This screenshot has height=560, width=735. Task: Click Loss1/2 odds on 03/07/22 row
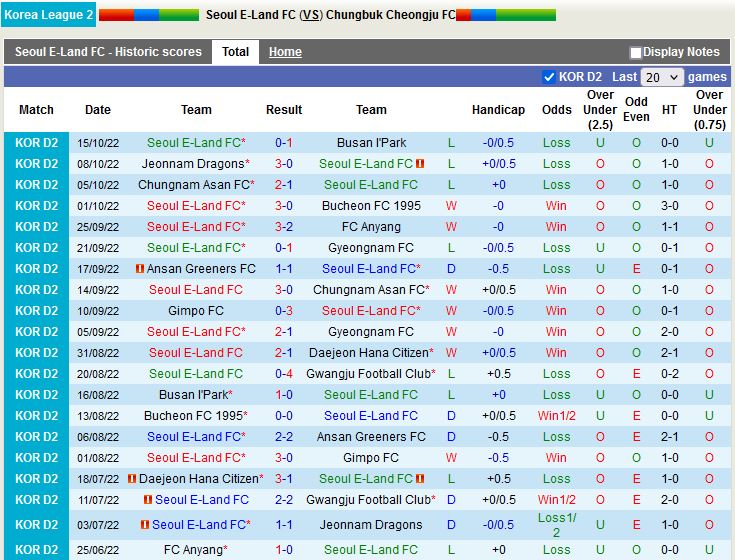coord(556,525)
